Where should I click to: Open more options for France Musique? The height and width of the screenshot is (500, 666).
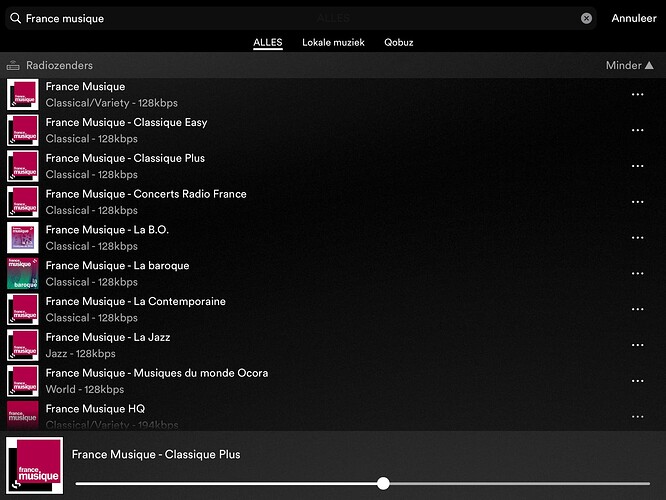(x=637, y=95)
